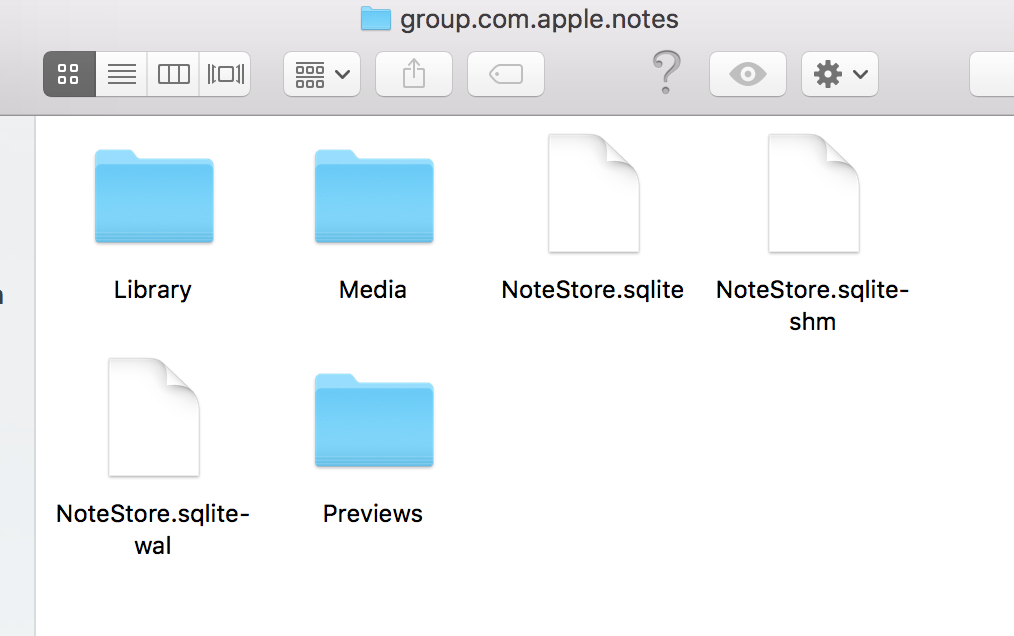Click the Library folder name label
This screenshot has height=636, width=1014.
(153, 290)
